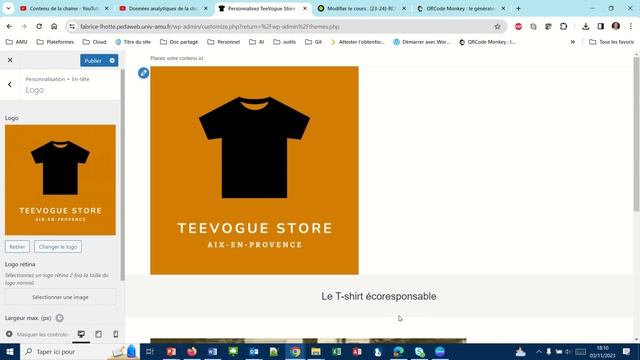Click the Chrome profile avatar
This screenshot has width=640, height=360.
(x=616, y=27)
